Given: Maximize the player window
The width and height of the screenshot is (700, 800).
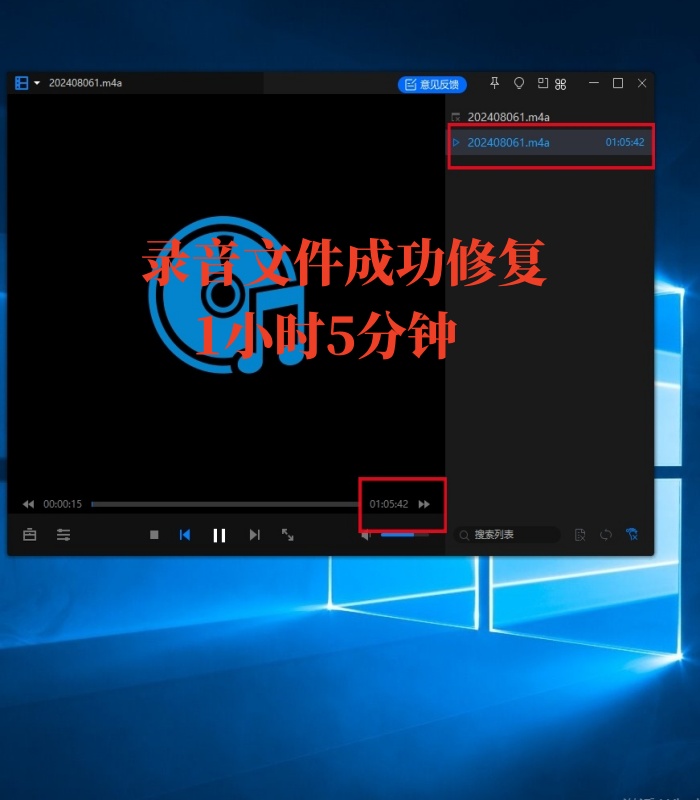Looking at the screenshot, I should pos(618,83).
